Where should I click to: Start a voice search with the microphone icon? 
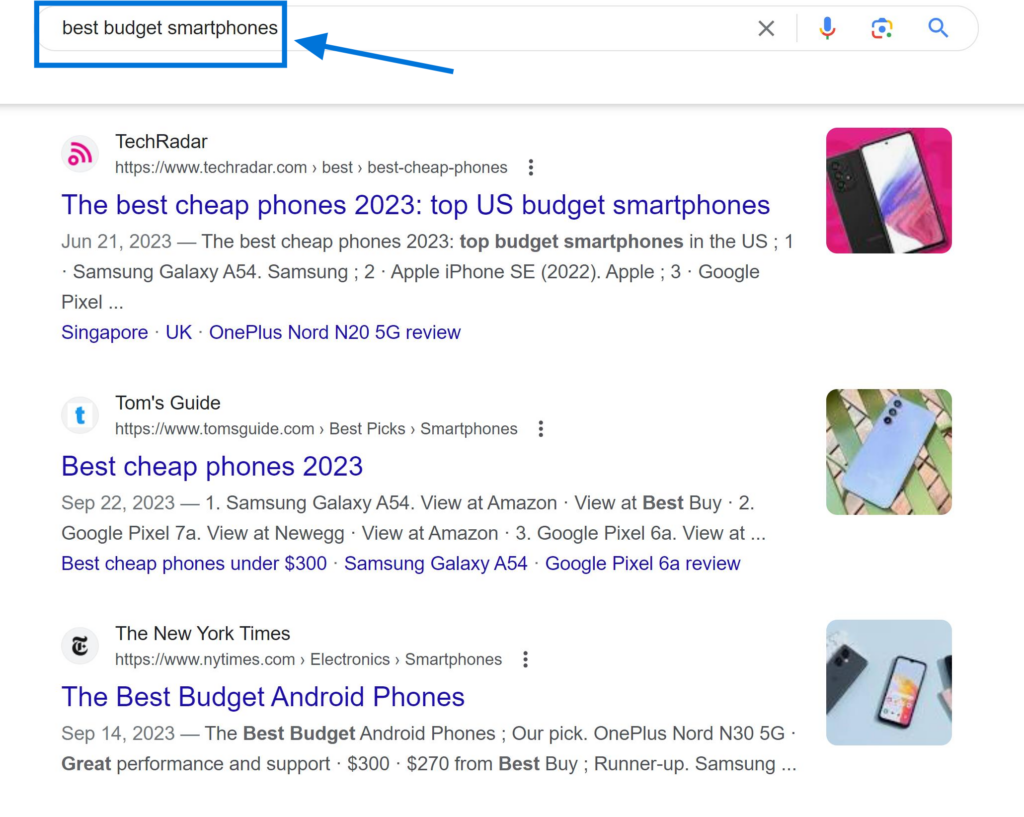point(826,28)
